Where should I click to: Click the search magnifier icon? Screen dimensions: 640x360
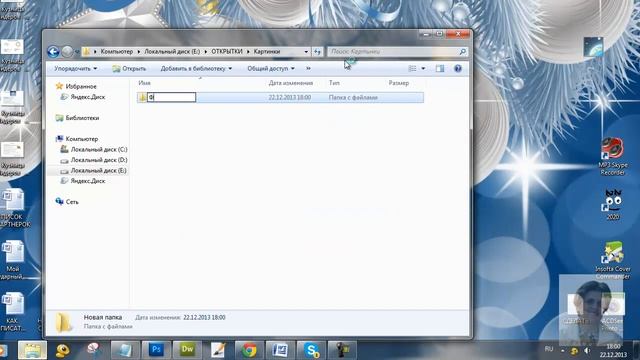point(463,51)
